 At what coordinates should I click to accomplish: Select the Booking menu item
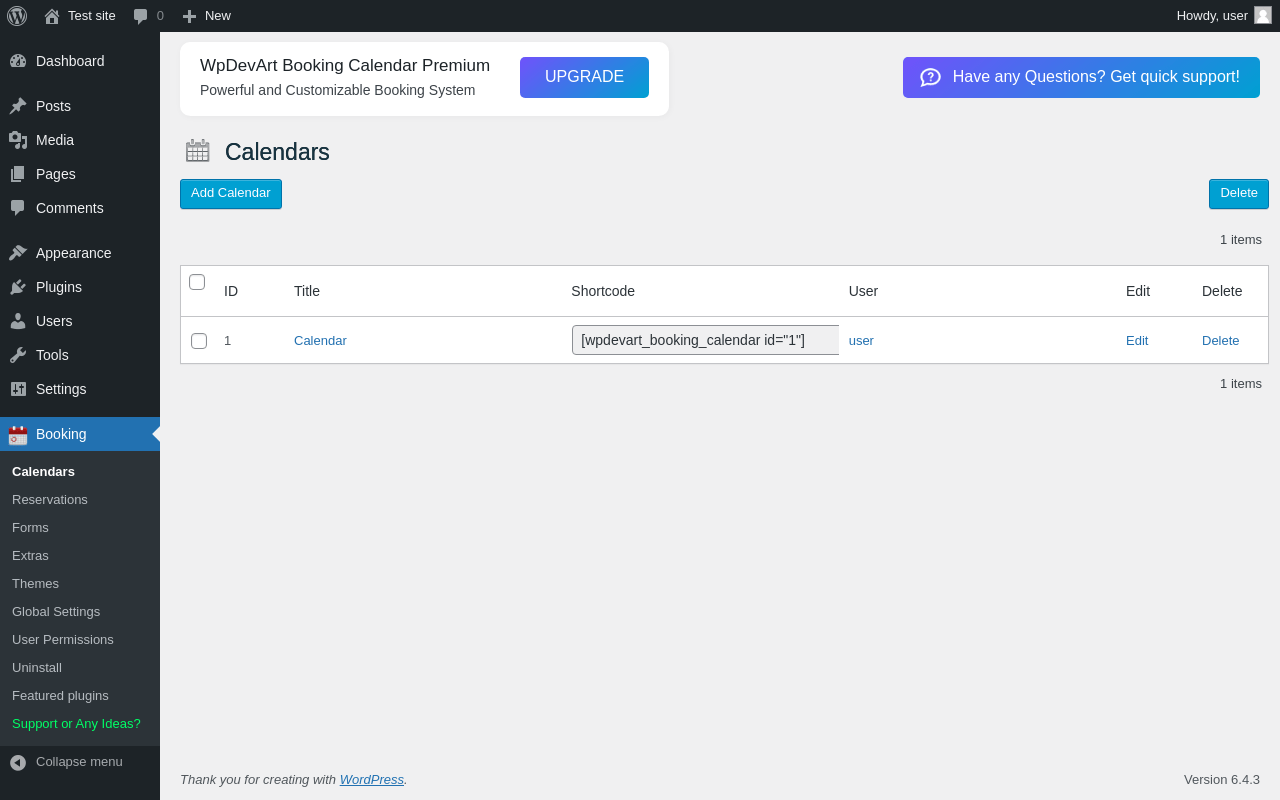point(80,434)
